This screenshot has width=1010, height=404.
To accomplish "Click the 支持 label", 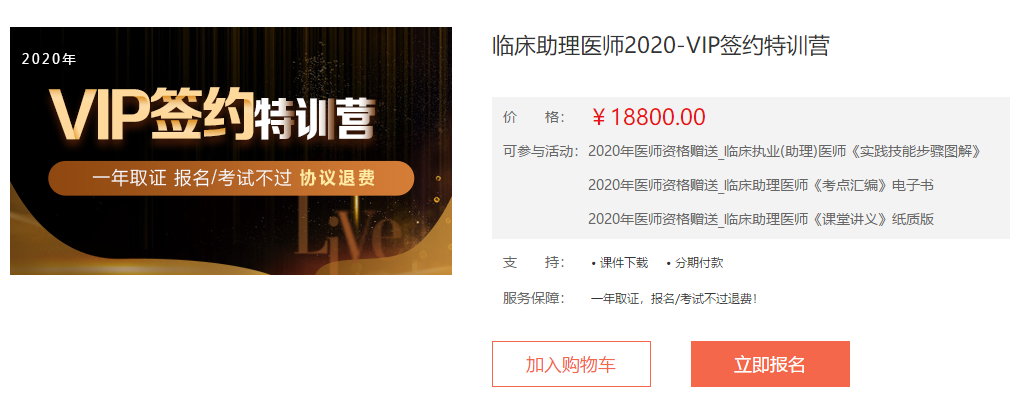I will 534,263.
